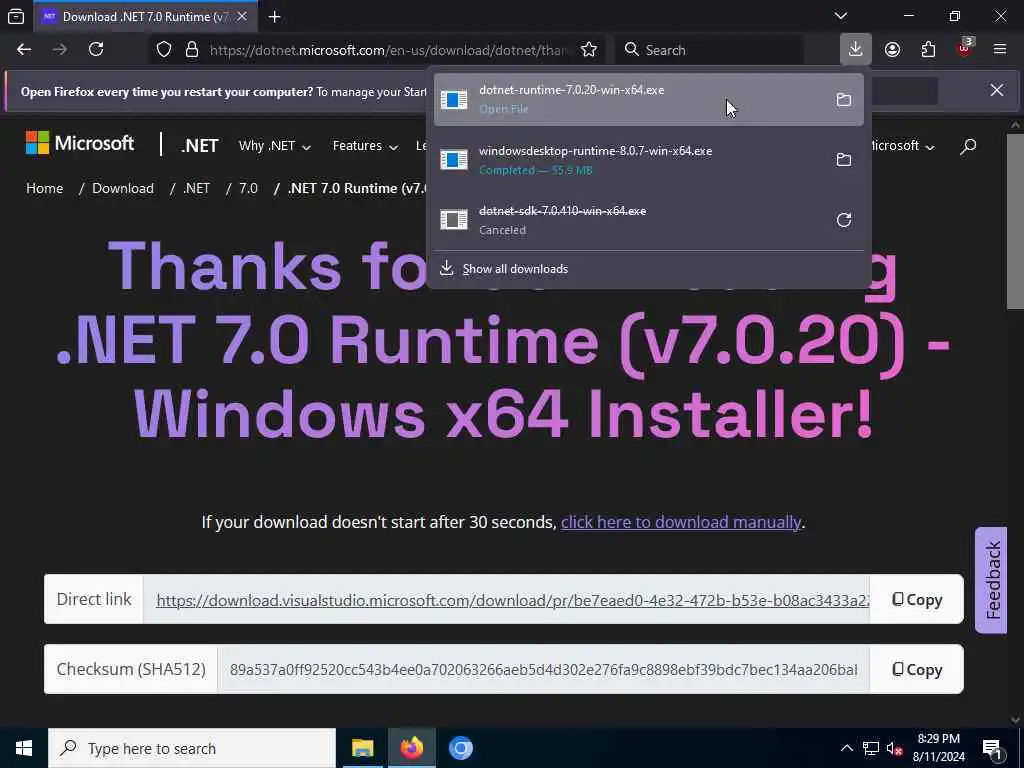Open a new browser tab
Viewport: 1024px width, 768px height.
tap(275, 17)
